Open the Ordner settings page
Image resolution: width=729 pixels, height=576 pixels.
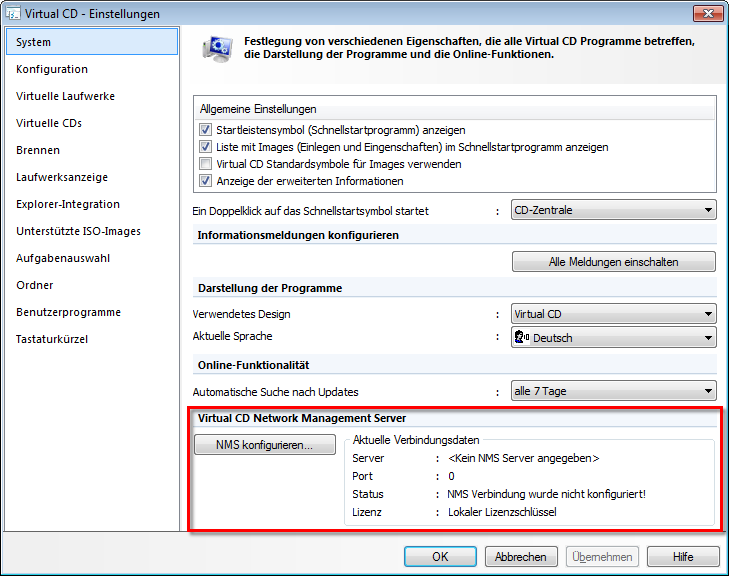coord(92,285)
